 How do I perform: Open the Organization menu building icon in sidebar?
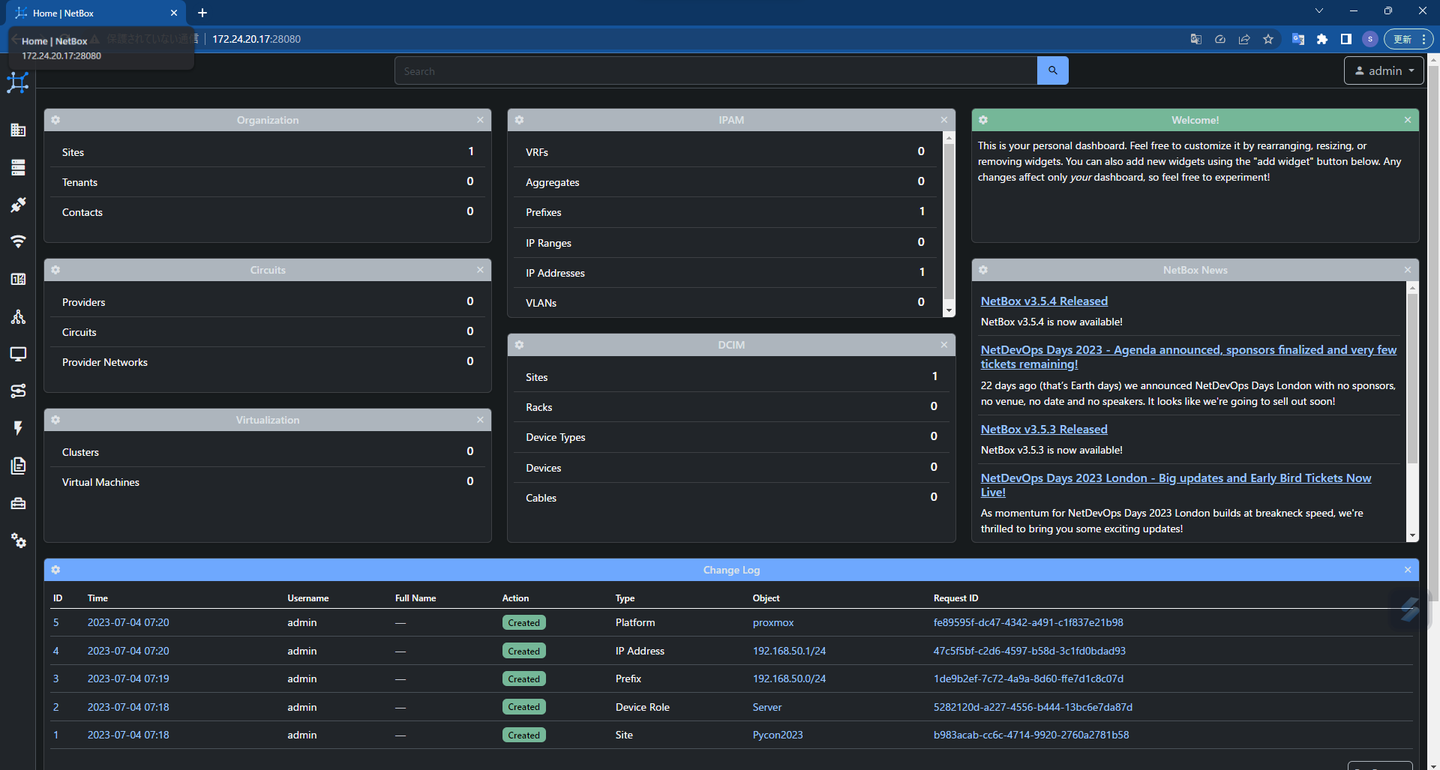pos(18,130)
